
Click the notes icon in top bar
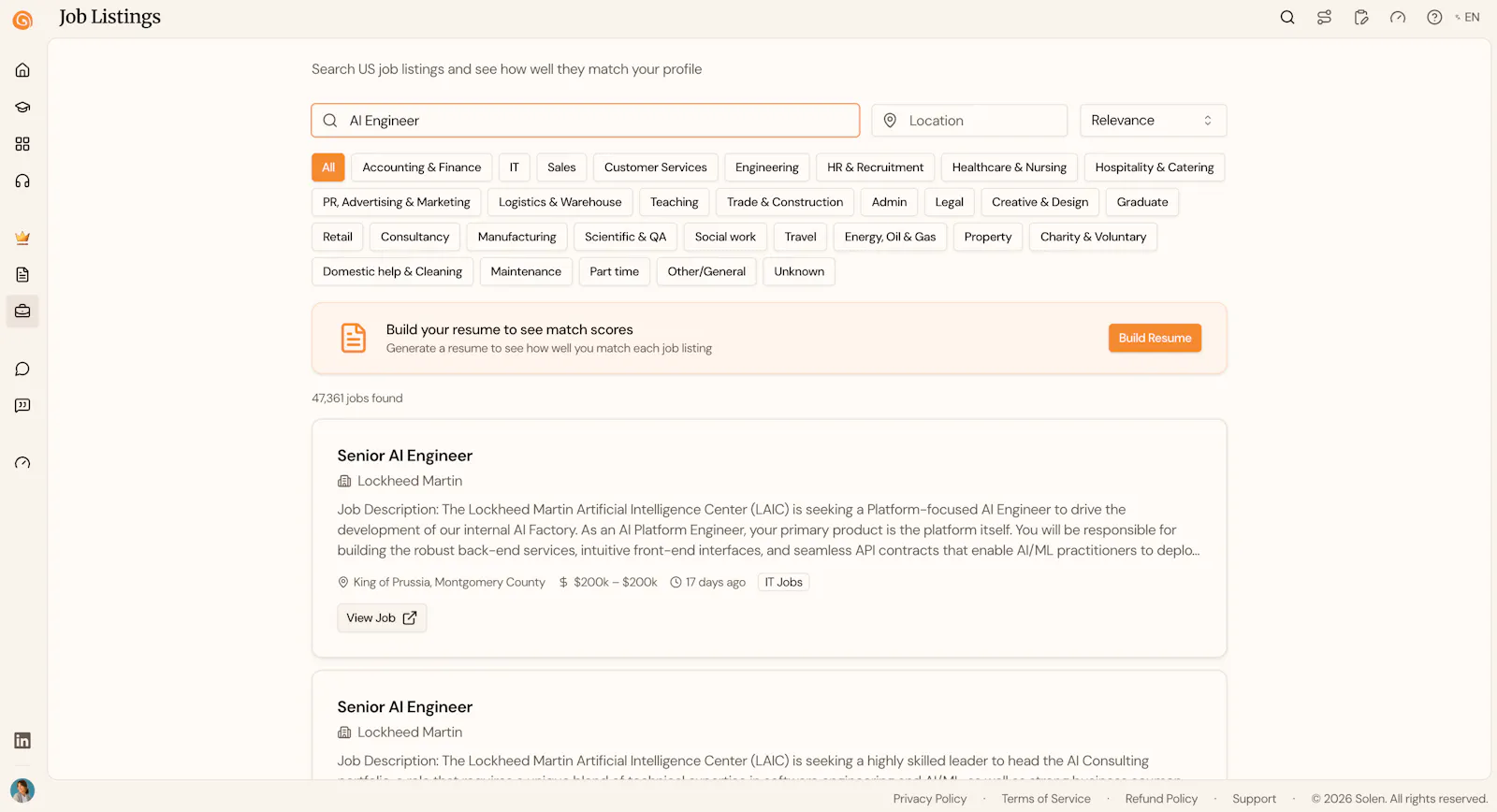tap(1361, 17)
